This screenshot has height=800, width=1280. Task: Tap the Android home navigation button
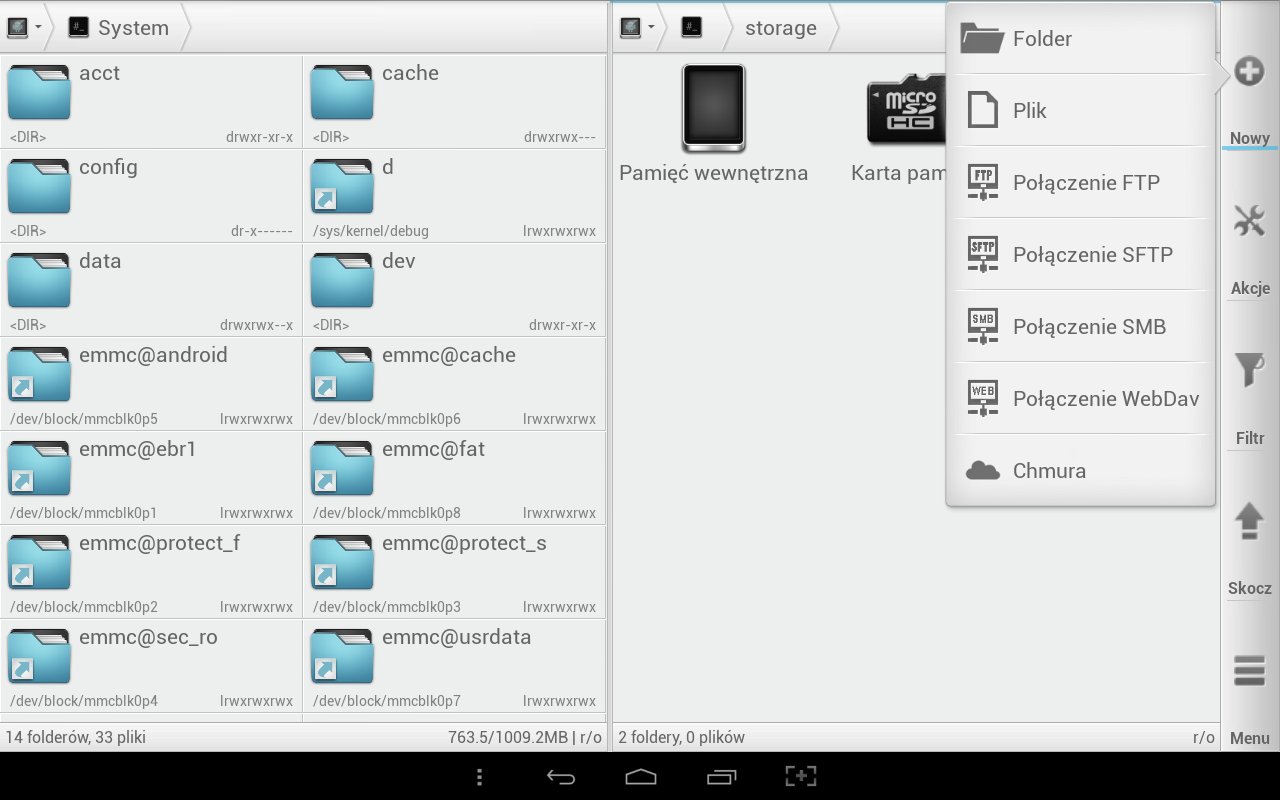[640, 776]
